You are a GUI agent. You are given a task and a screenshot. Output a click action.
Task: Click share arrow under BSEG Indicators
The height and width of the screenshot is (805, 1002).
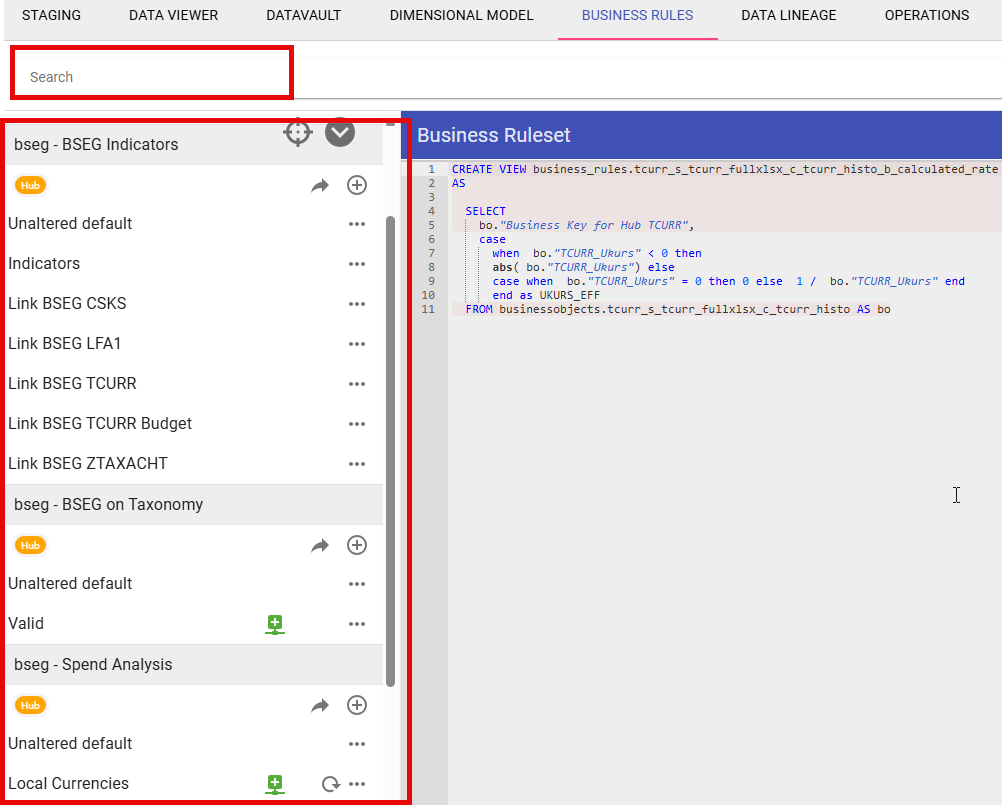coord(320,185)
